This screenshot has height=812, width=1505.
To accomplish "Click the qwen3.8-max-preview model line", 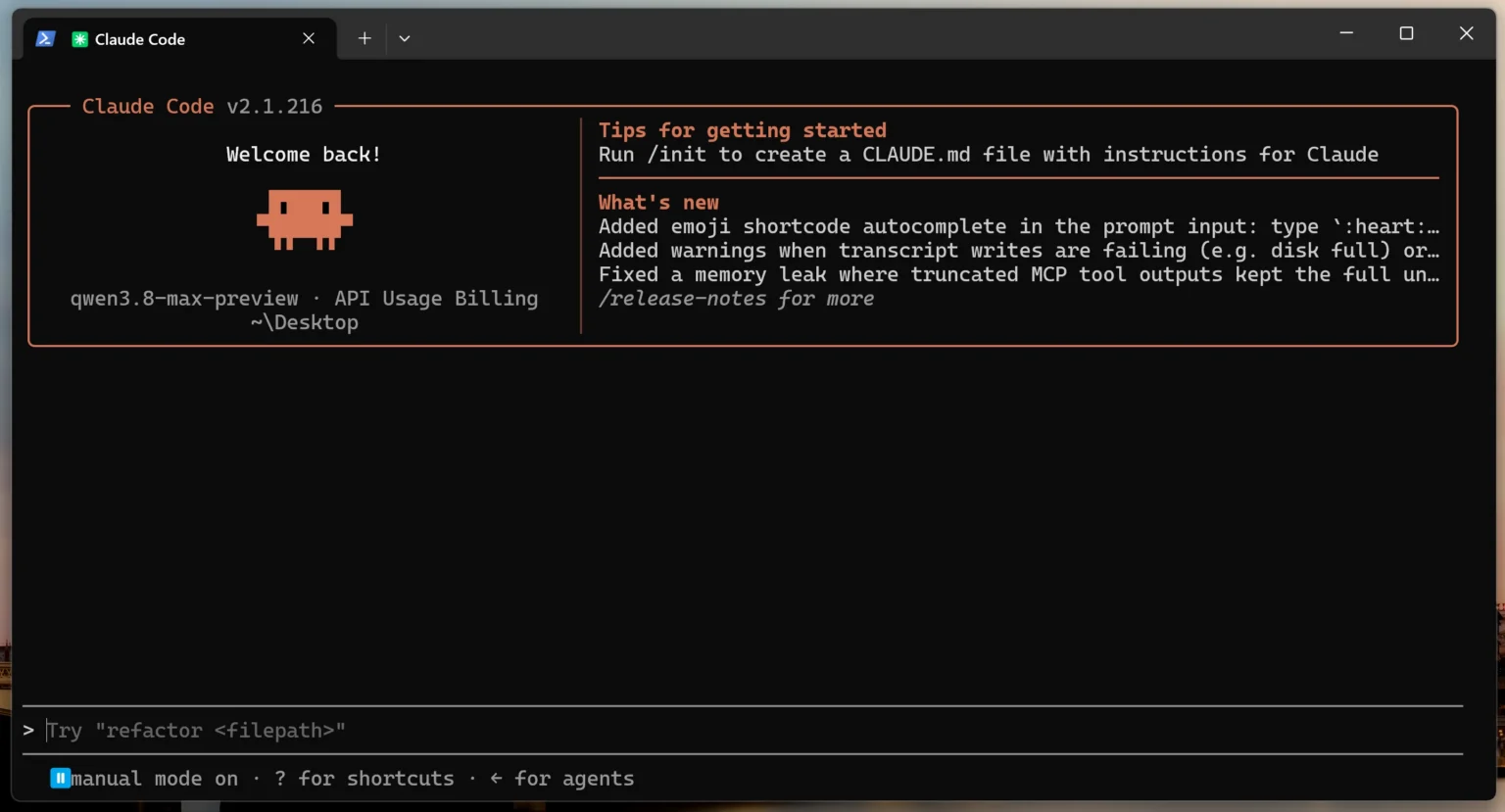I will [x=304, y=299].
